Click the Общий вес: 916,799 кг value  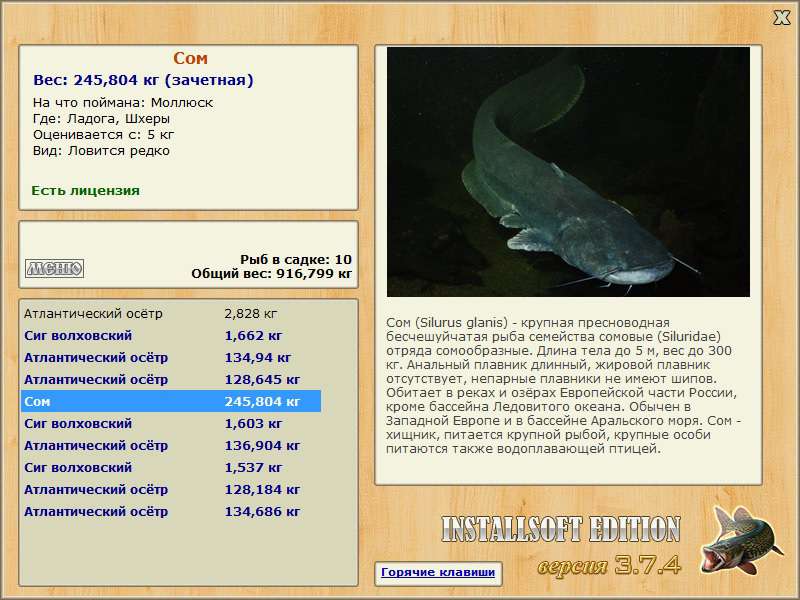click(271, 273)
